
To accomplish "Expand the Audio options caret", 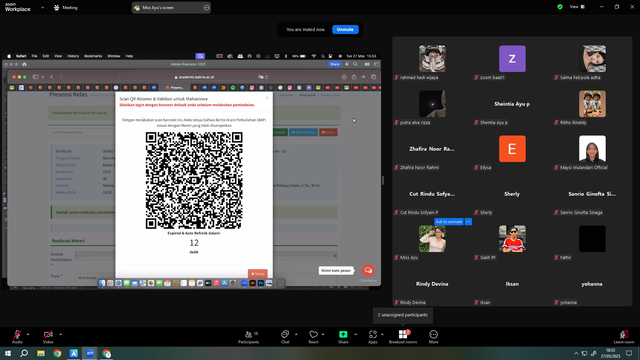I will 28,334.
